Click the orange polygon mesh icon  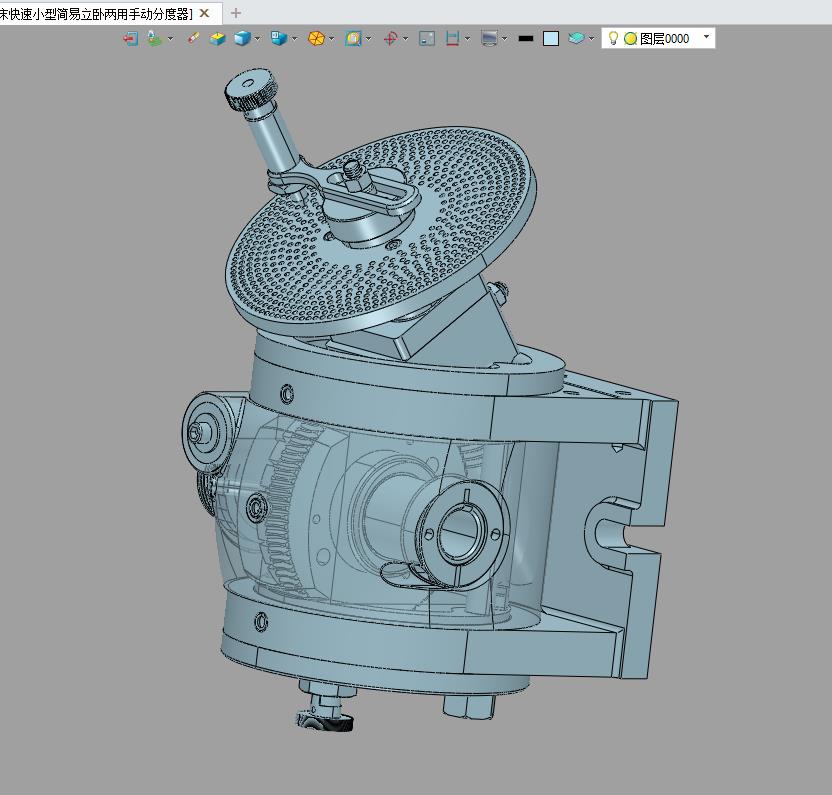pos(316,39)
